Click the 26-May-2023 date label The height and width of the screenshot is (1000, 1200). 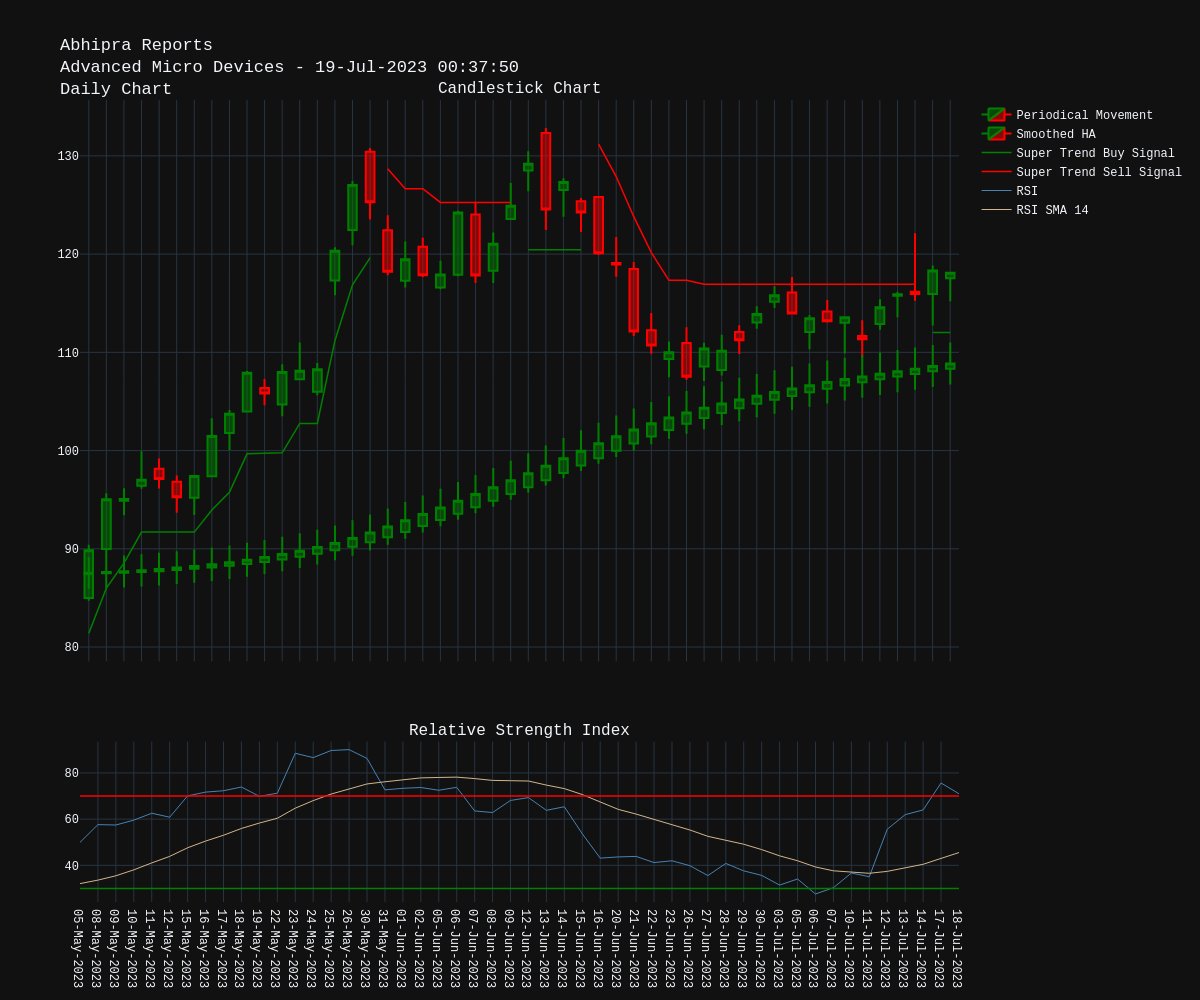348,948
